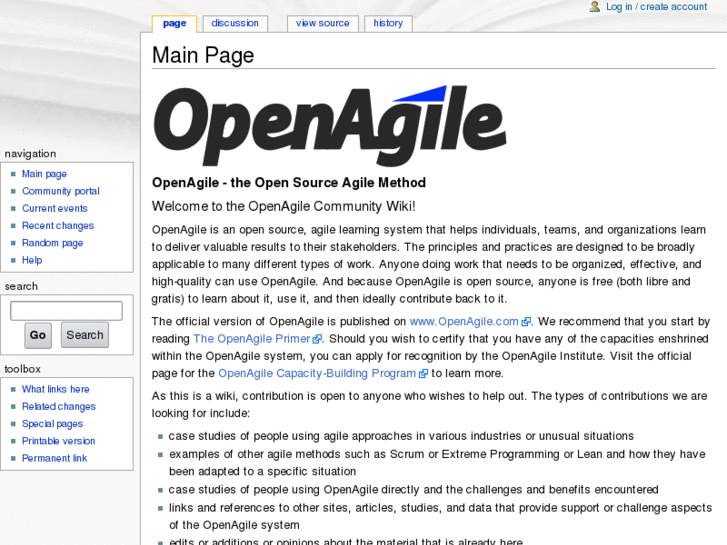Click the 'navigation' sidebar heading

(x=31, y=154)
